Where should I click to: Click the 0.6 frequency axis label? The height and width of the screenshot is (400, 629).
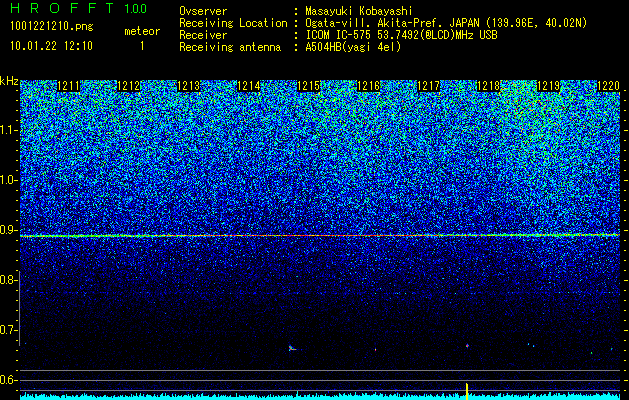pos(8,380)
